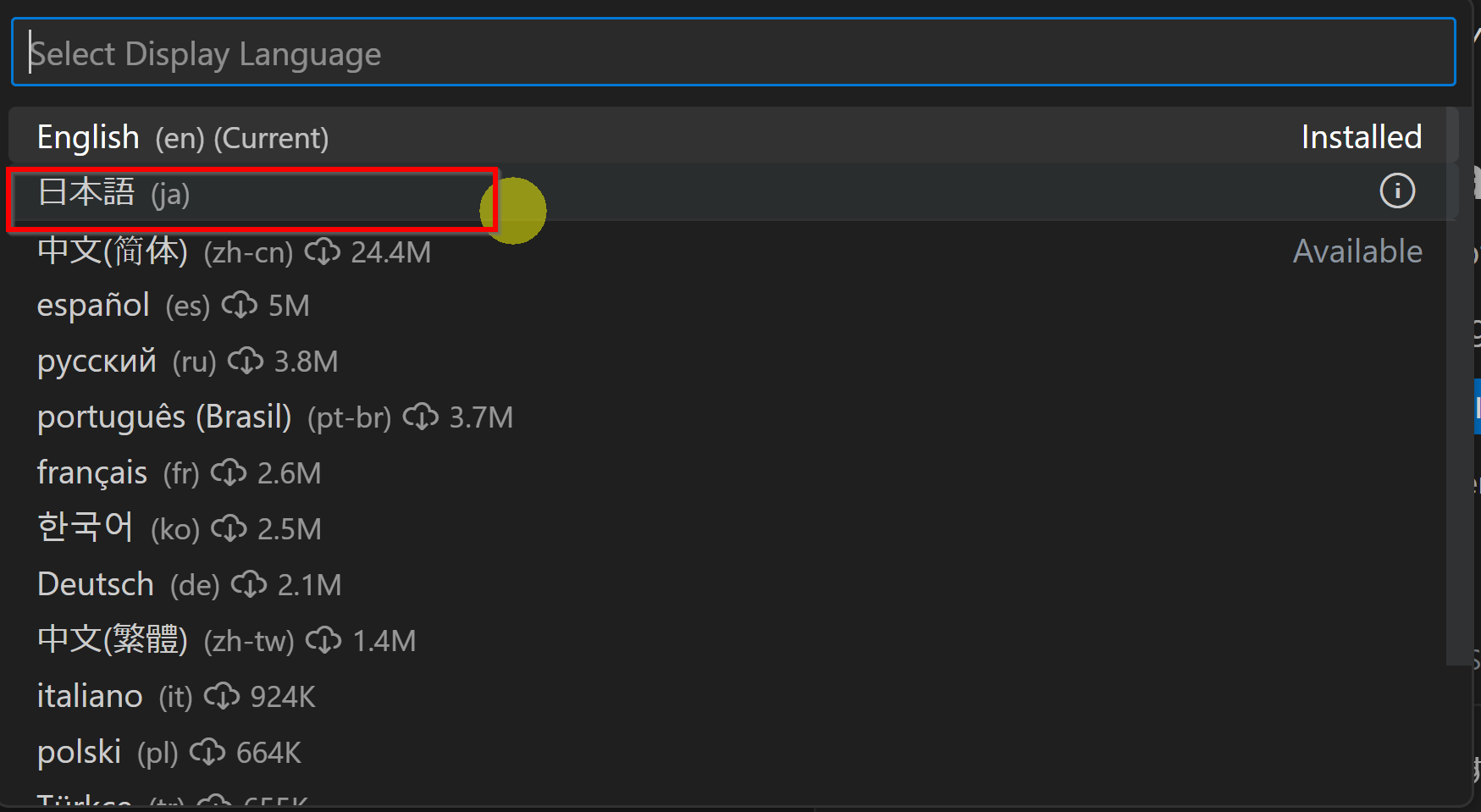Click the cloud download icon beside 中文(简体)
This screenshot has width=1481, height=812.
pyautogui.click(x=323, y=251)
